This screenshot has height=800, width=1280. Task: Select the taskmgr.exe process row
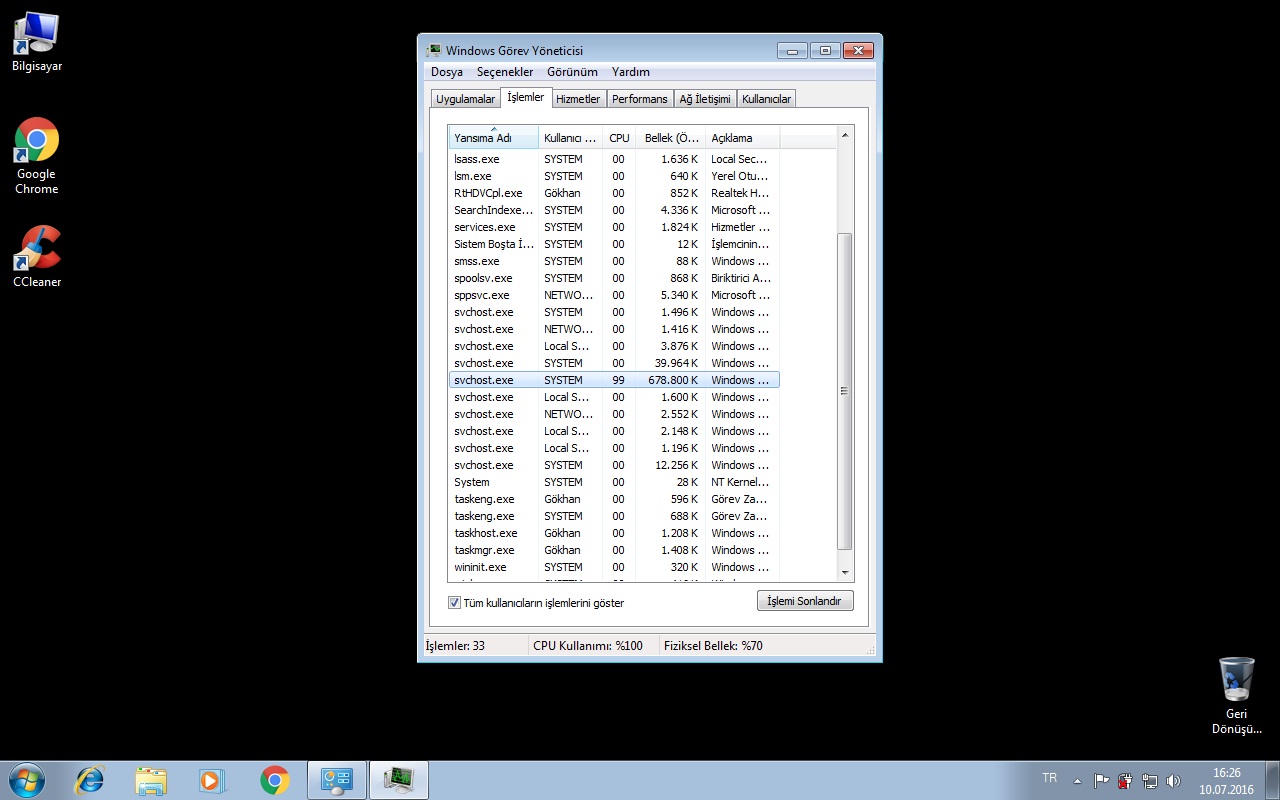[x=614, y=550]
